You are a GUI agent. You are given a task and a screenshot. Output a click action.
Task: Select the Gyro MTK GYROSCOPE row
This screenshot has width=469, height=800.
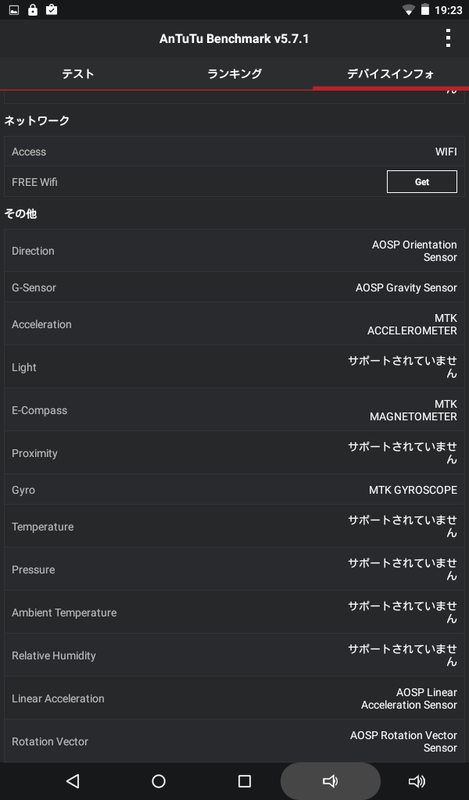234,490
